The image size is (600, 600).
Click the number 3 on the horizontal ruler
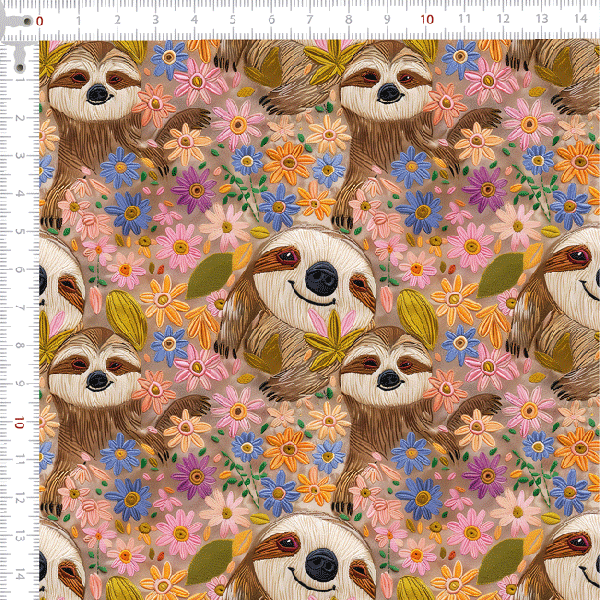[155, 20]
